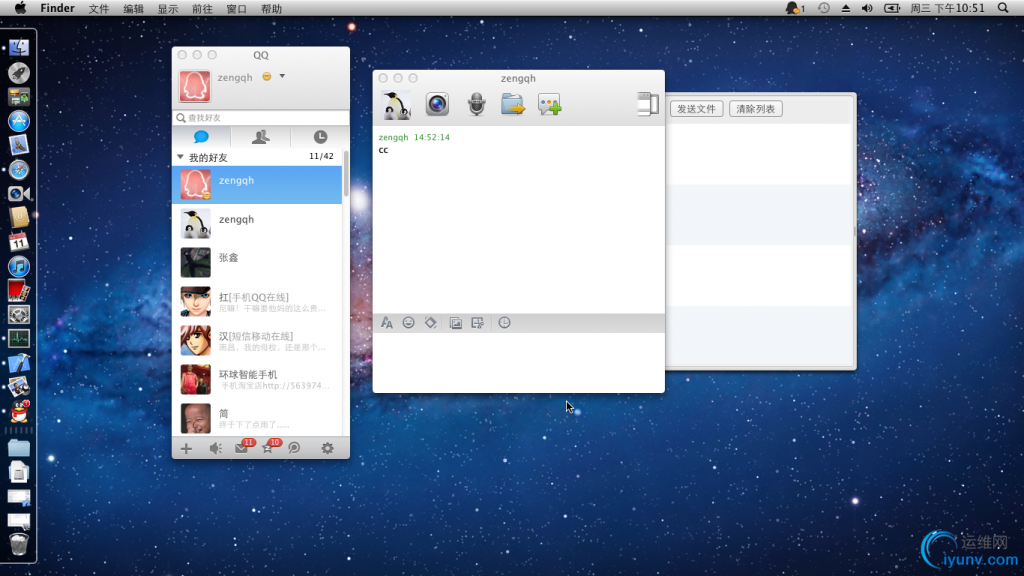1024x576 pixels.
Task: Click the 发送文件 button
Action: [x=696, y=109]
